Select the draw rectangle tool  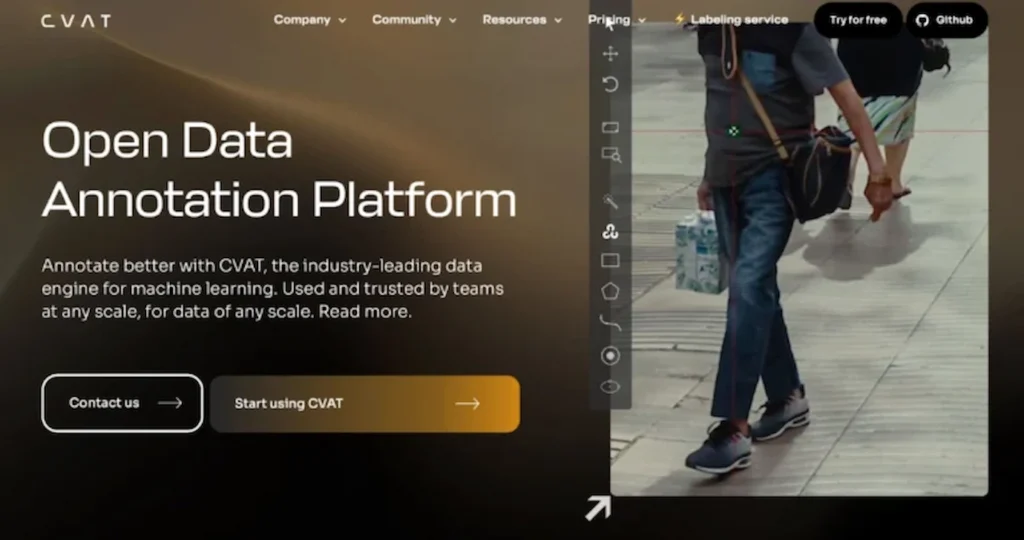[610, 261]
